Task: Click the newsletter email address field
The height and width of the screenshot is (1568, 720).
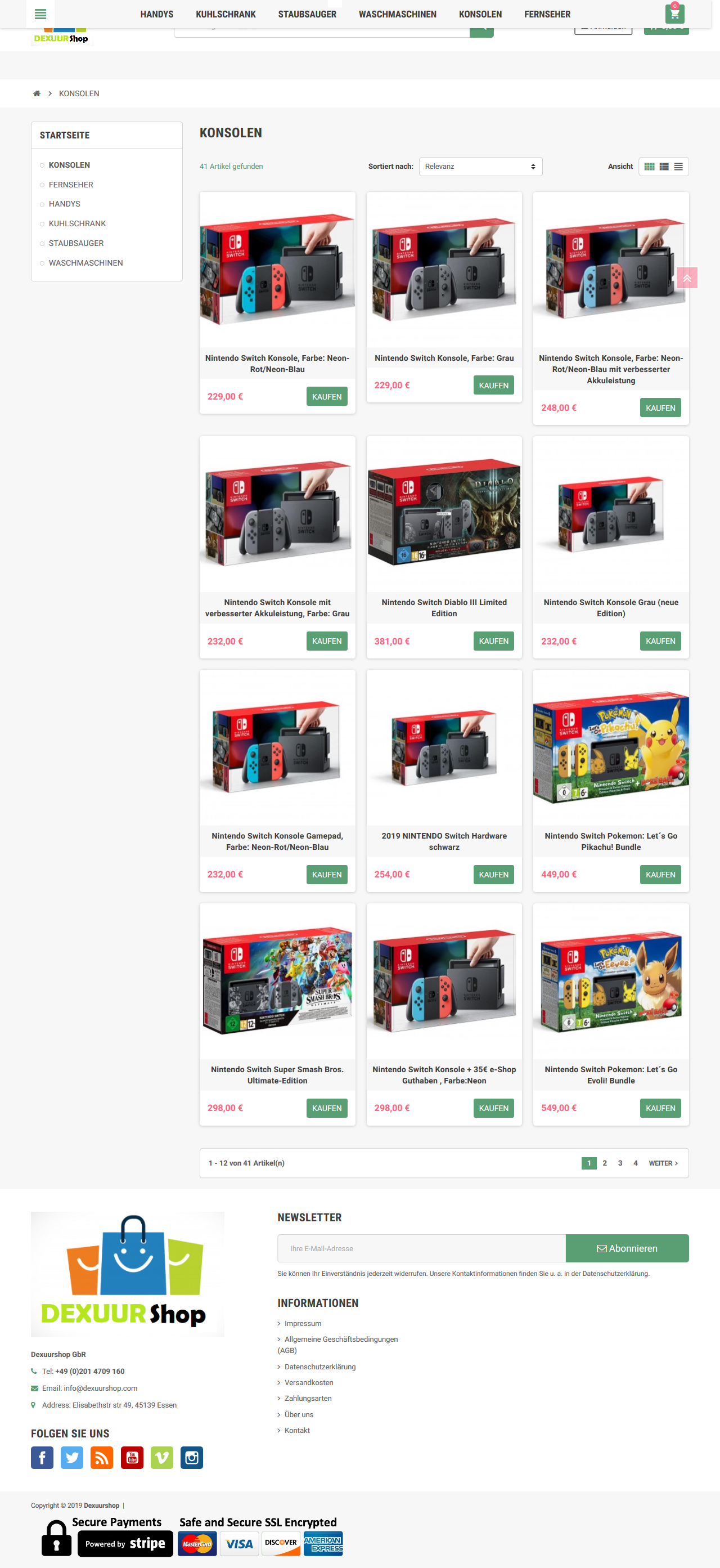Action: click(x=421, y=1248)
